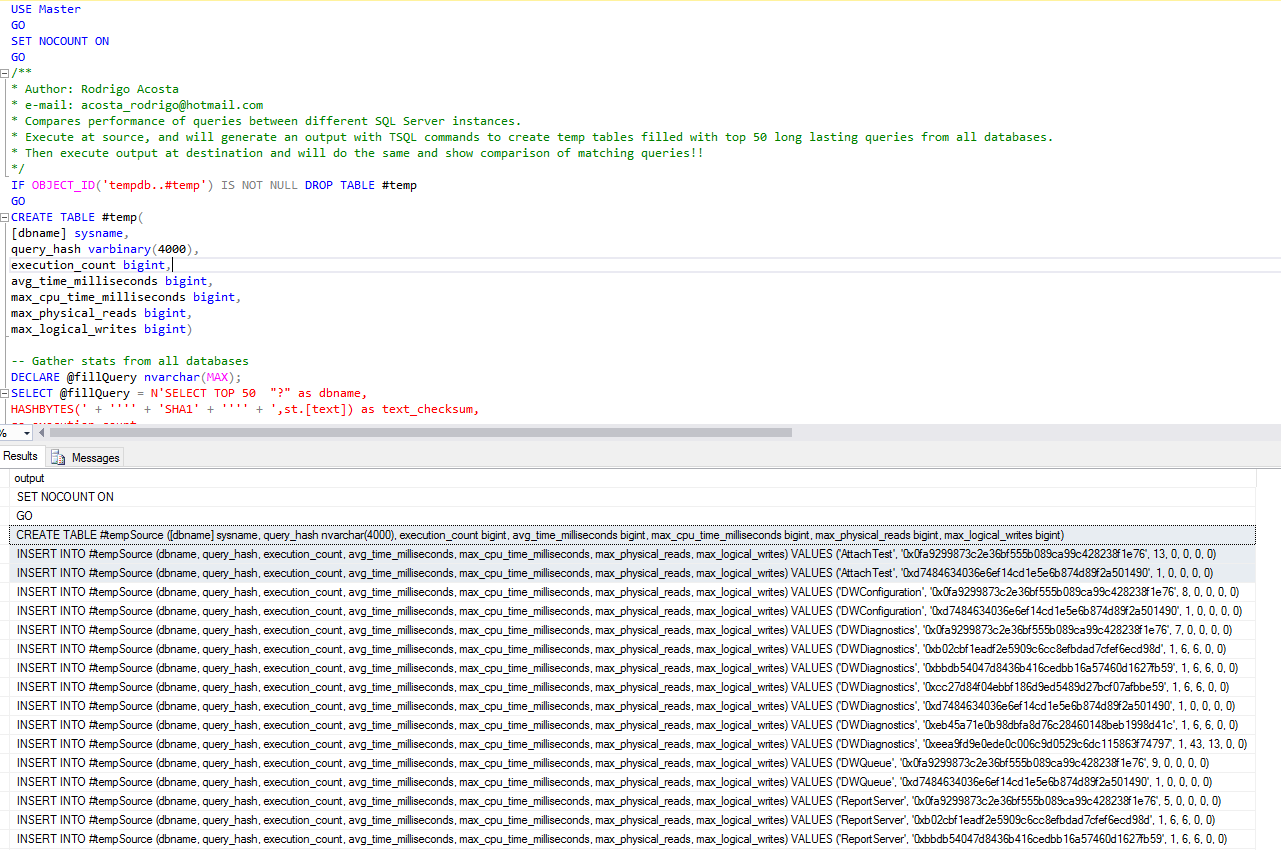
Task: Click the "query_hash varbinary(4000)," line in editor
Action: click(106, 249)
